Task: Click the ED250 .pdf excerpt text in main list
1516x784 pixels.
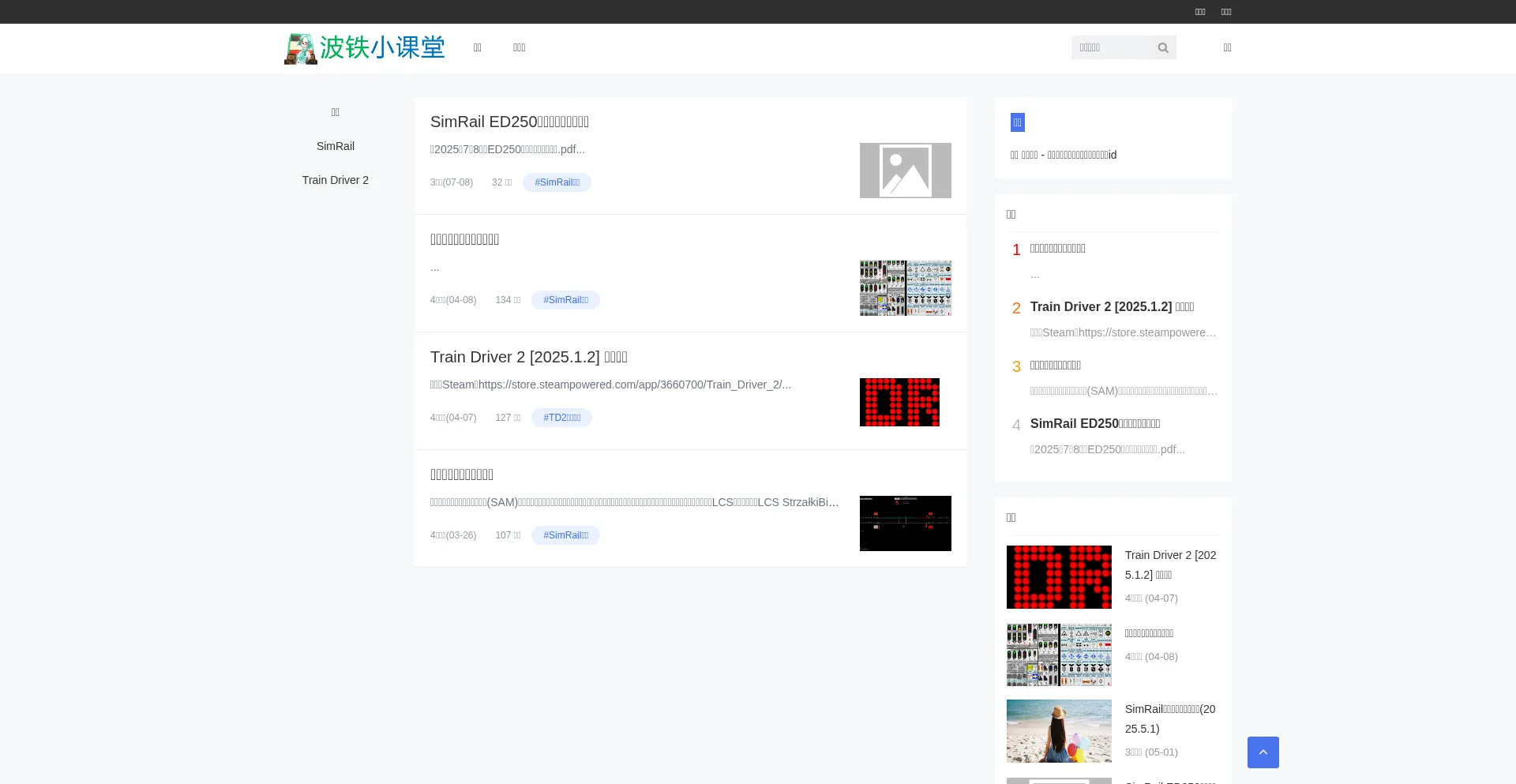Action: pos(508,149)
